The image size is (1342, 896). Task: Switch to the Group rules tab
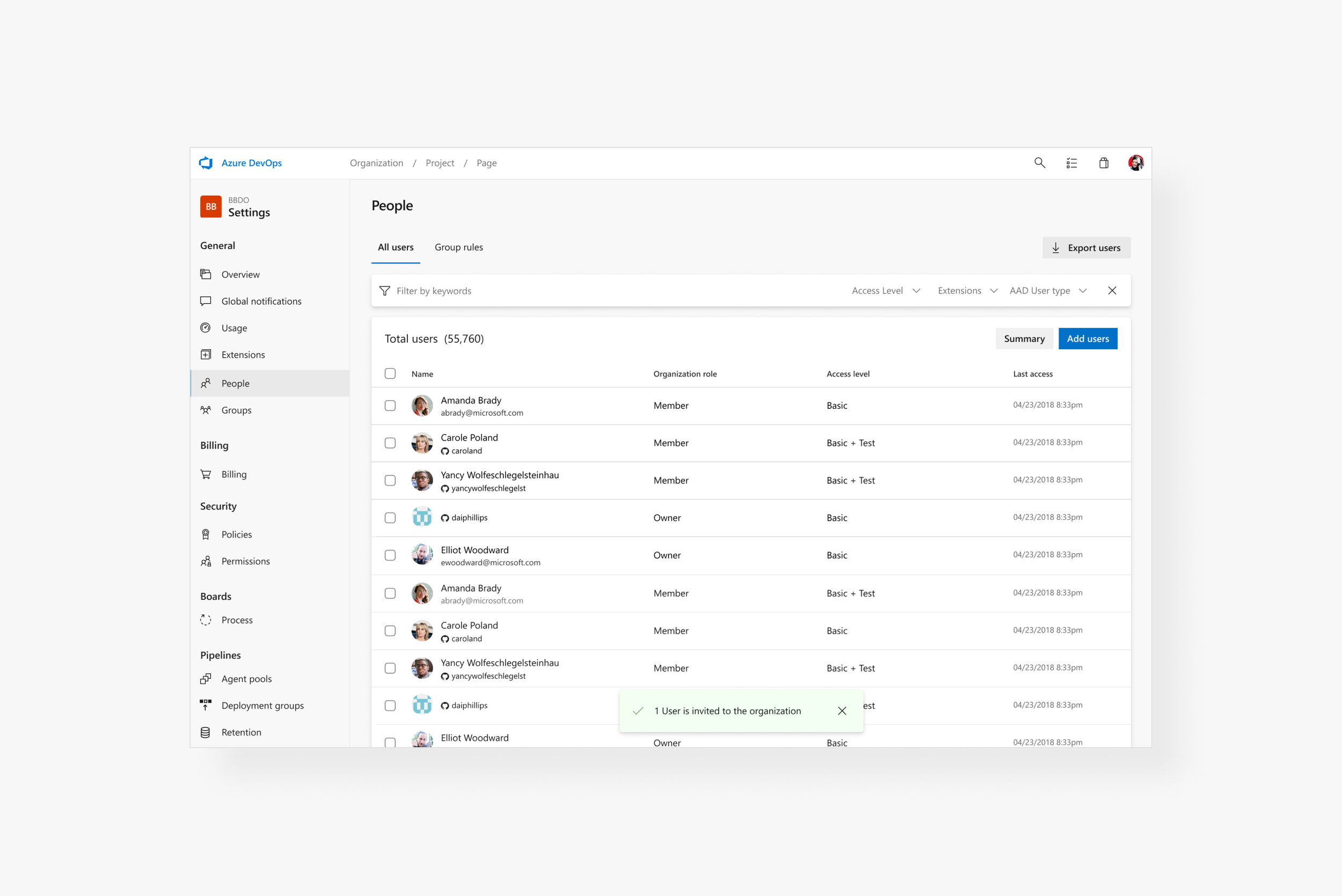pos(459,247)
